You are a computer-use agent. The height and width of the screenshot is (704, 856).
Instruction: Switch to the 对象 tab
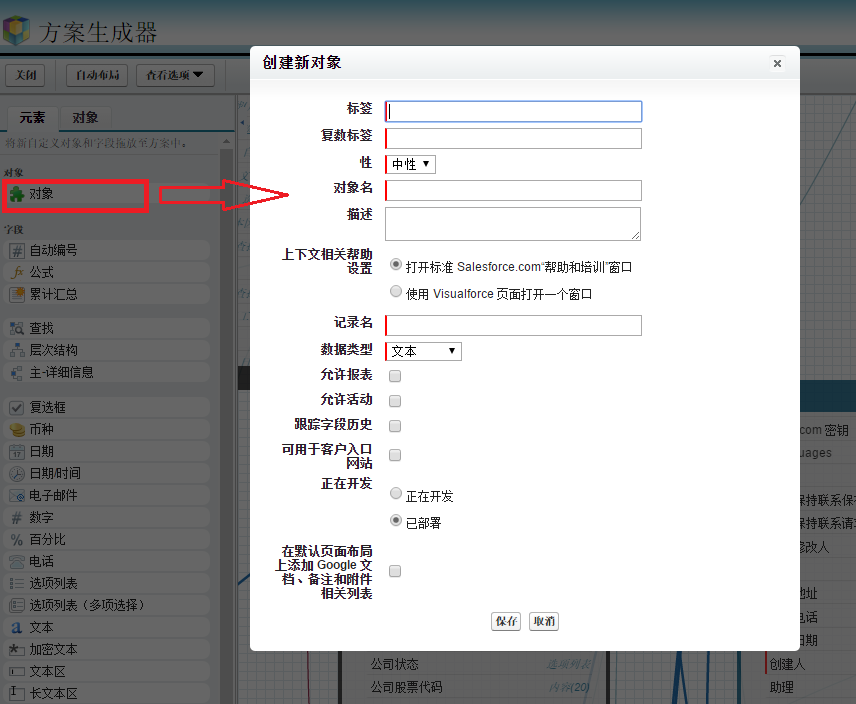tap(85, 117)
